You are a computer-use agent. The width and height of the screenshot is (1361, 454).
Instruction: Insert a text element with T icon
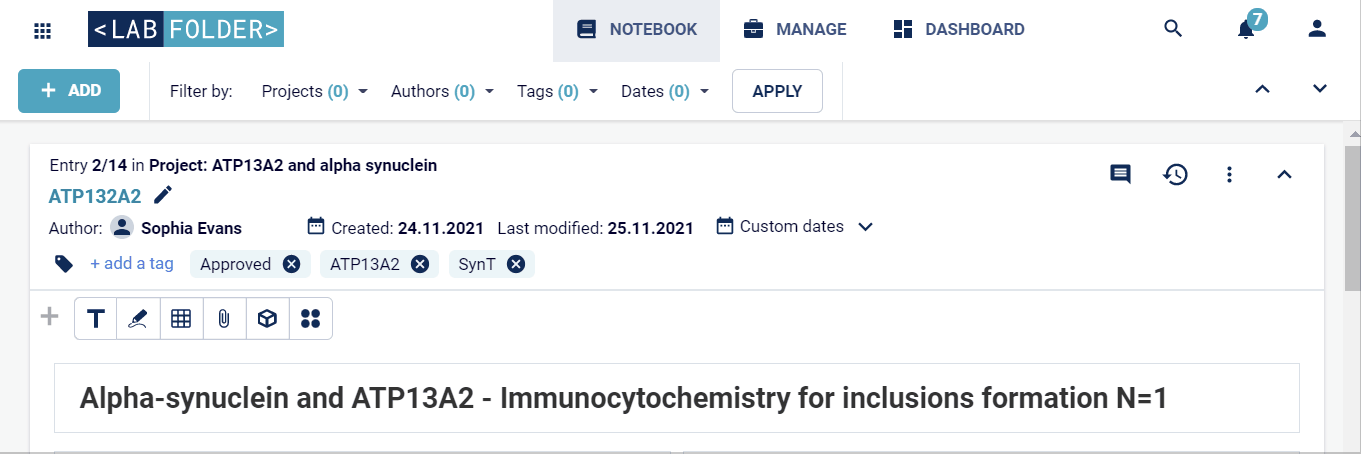96,319
